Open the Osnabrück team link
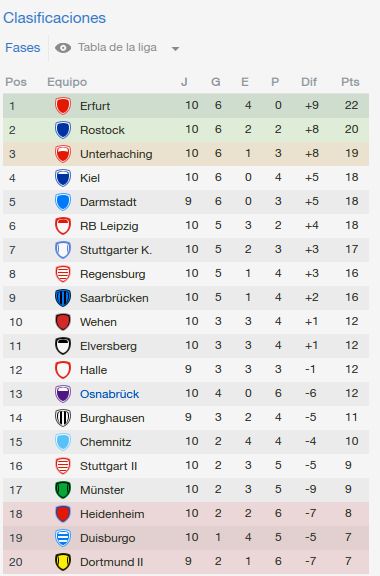This screenshot has width=380, height=576. pos(110,394)
